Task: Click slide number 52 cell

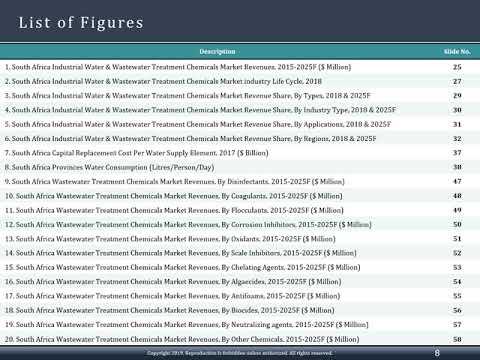Action: click(x=457, y=253)
